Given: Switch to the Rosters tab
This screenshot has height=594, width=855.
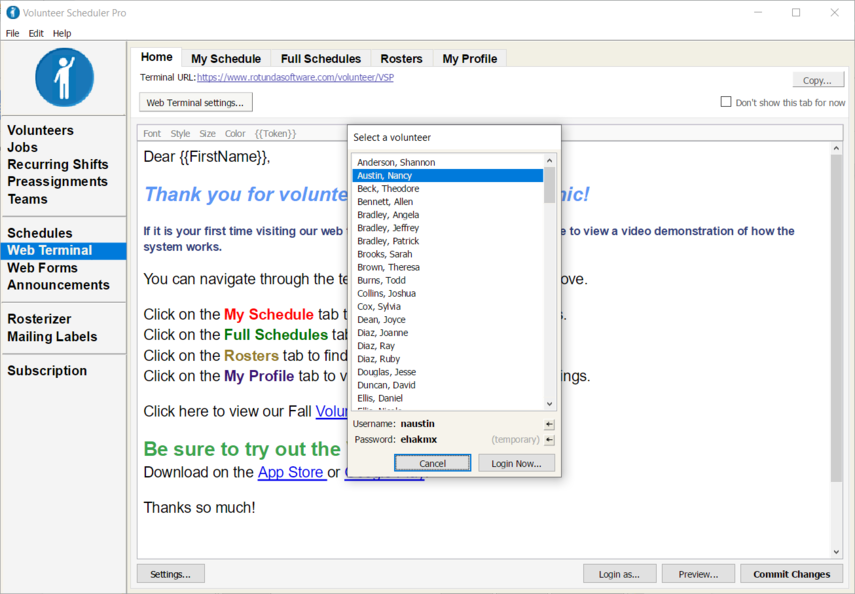Looking at the screenshot, I should pyautogui.click(x=401, y=58).
